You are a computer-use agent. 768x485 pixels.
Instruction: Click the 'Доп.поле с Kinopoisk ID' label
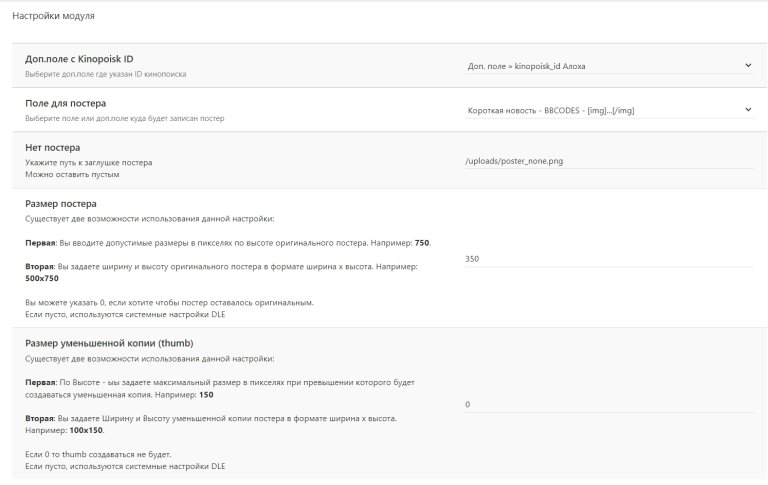(x=79, y=59)
